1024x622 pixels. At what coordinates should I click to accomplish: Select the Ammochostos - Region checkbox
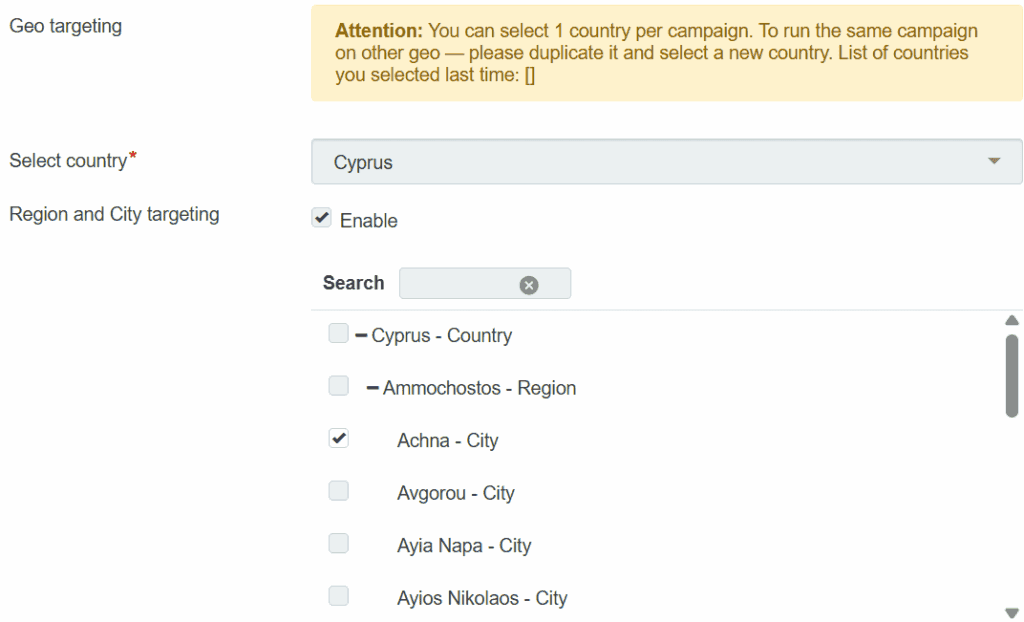[x=339, y=386]
